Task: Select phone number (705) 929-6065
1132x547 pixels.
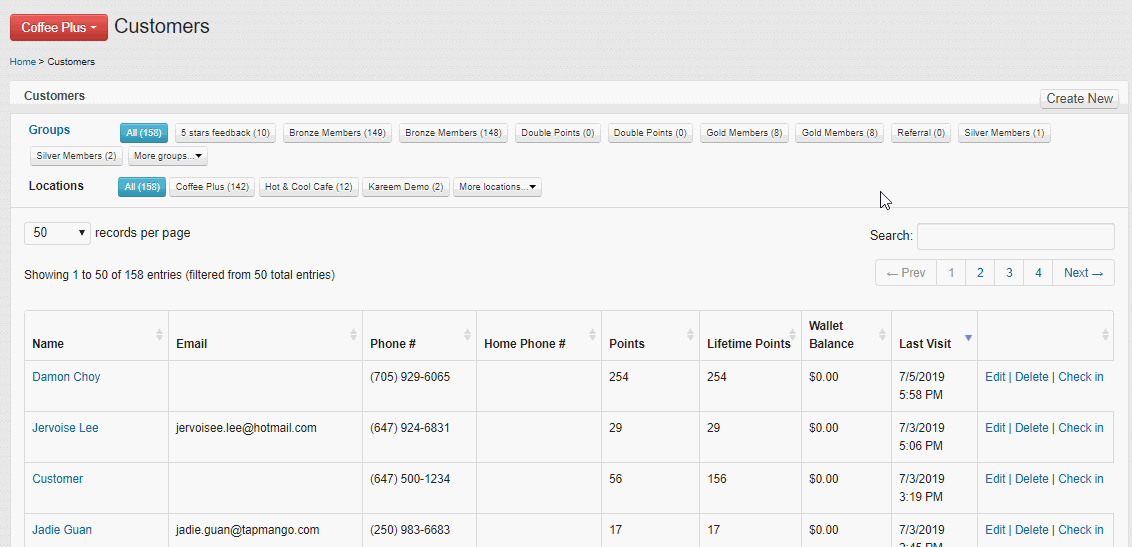Action: point(410,377)
